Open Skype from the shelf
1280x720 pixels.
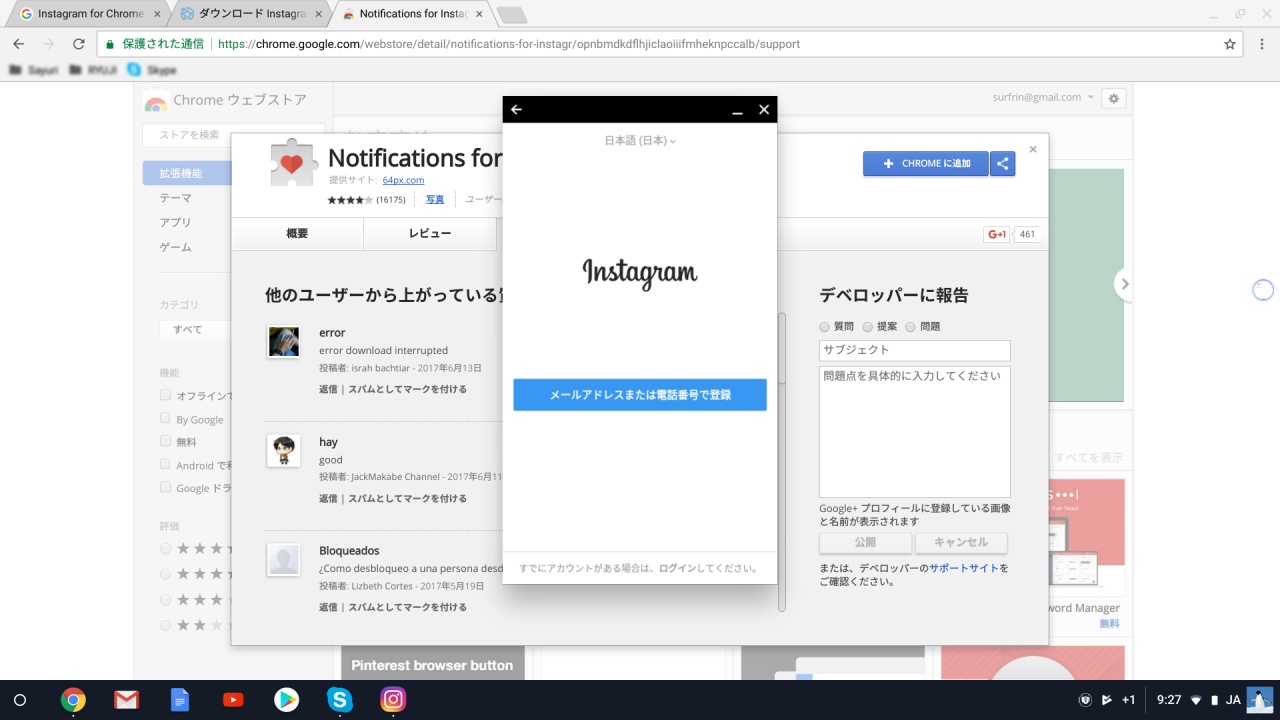pos(340,700)
